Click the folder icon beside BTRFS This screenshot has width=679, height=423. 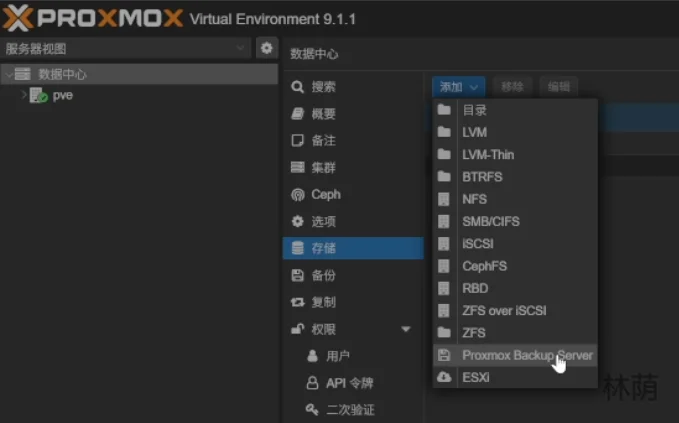pyautogui.click(x=444, y=176)
